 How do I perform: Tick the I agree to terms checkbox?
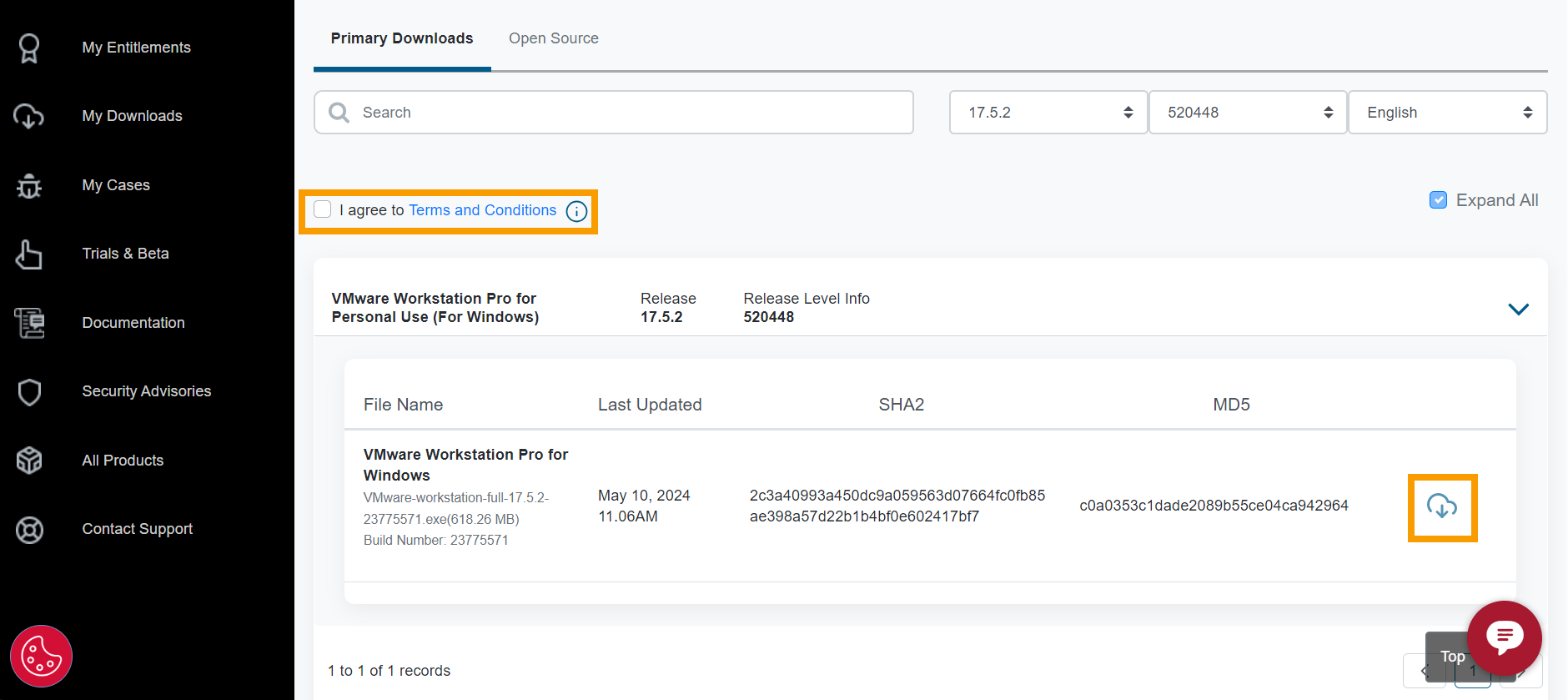click(323, 209)
